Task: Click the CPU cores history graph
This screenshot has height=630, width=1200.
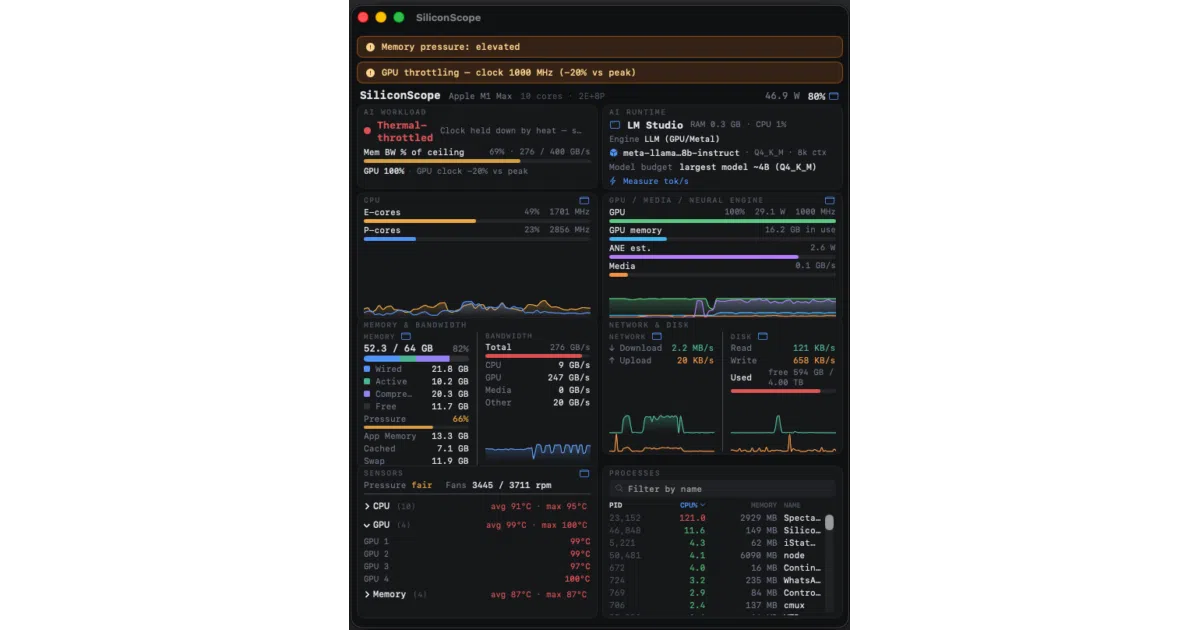Action: coord(476,307)
